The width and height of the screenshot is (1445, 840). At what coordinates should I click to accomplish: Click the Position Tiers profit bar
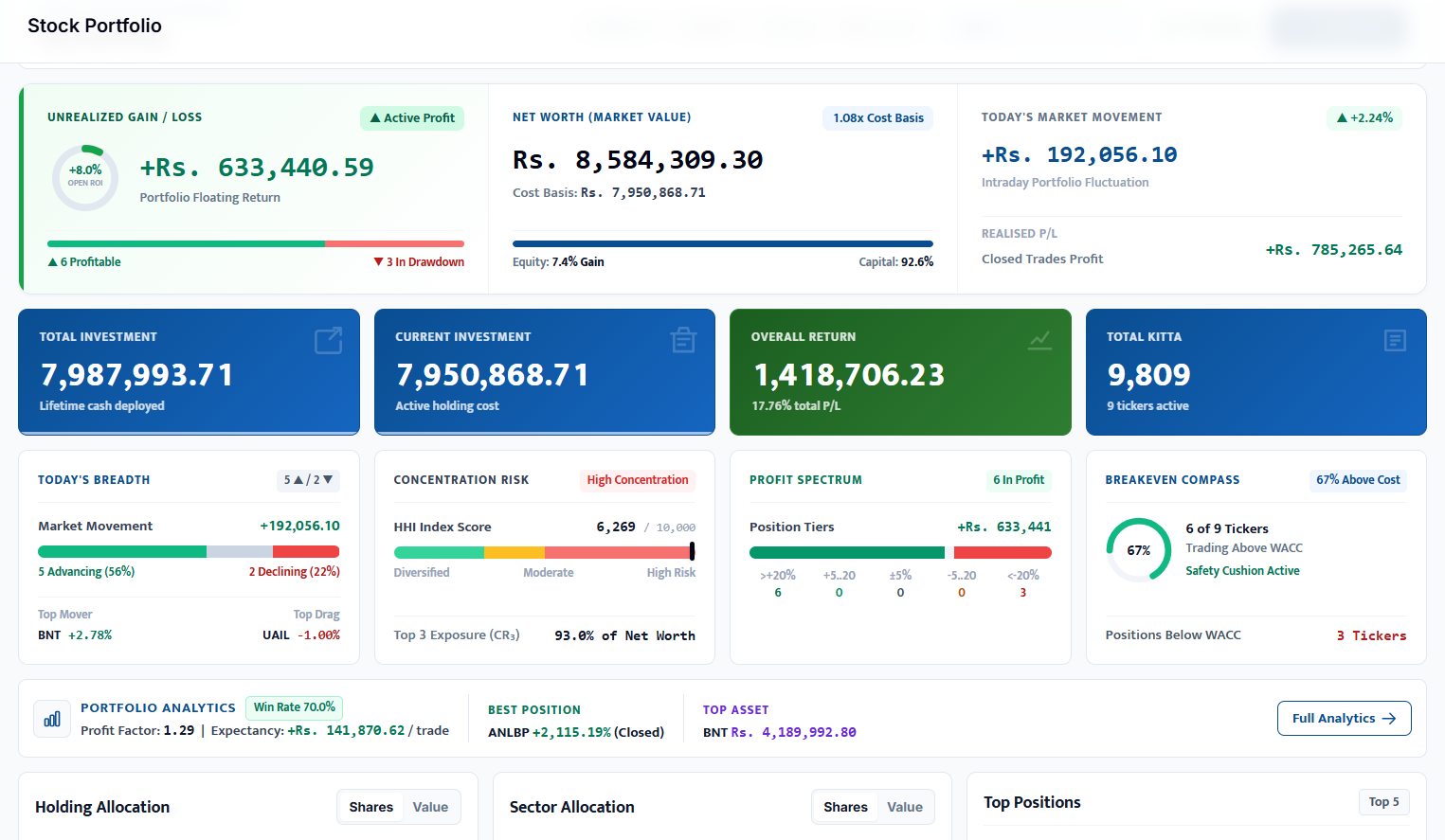[x=900, y=552]
